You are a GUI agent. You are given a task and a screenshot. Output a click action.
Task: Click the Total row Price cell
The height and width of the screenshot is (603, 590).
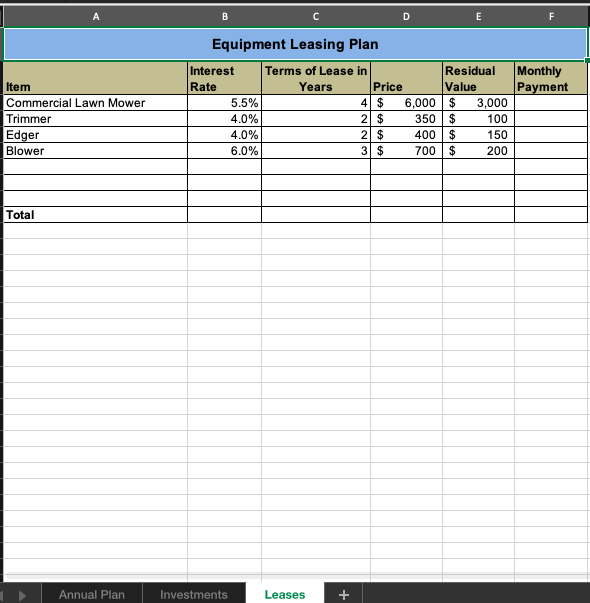tap(406, 215)
